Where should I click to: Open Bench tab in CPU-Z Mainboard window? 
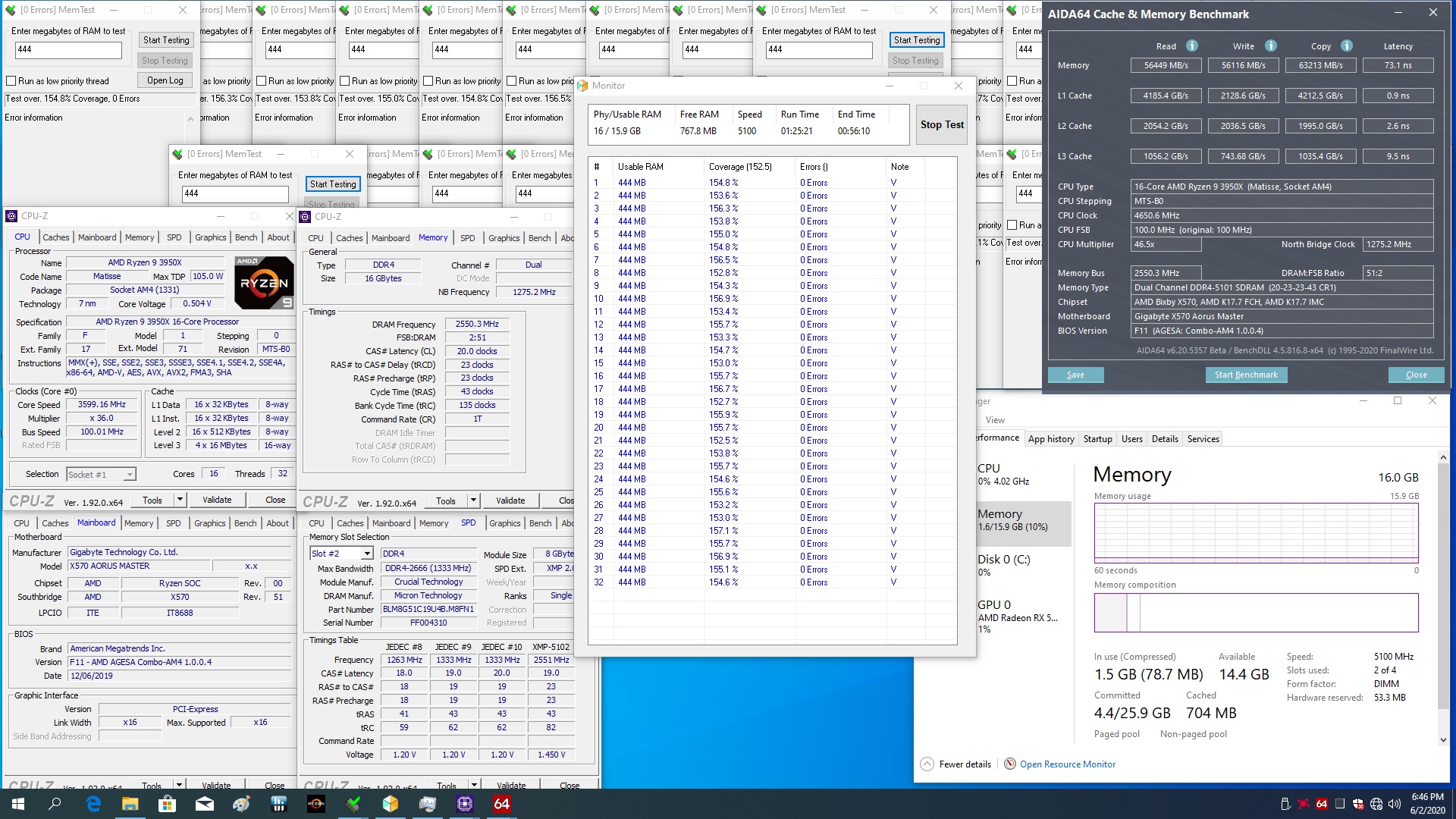pos(245,523)
